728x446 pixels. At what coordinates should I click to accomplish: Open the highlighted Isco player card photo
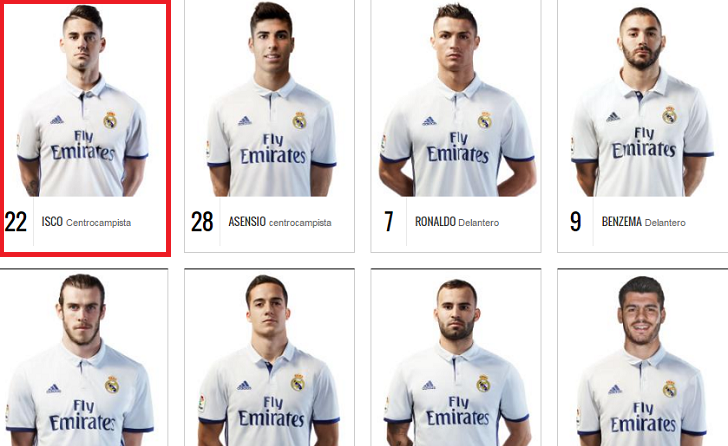pyautogui.click(x=83, y=101)
